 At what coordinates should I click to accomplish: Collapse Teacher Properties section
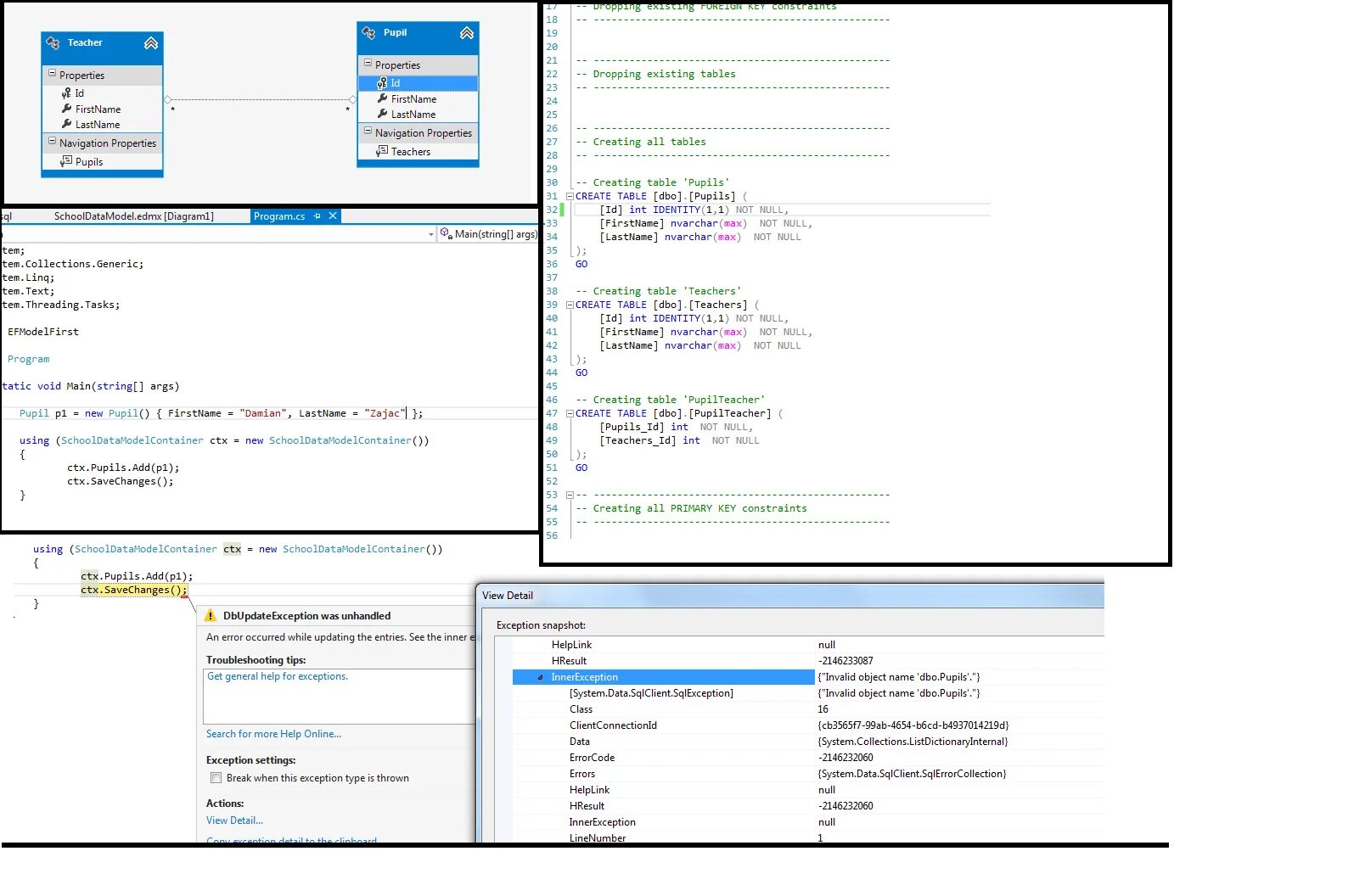tap(52, 74)
